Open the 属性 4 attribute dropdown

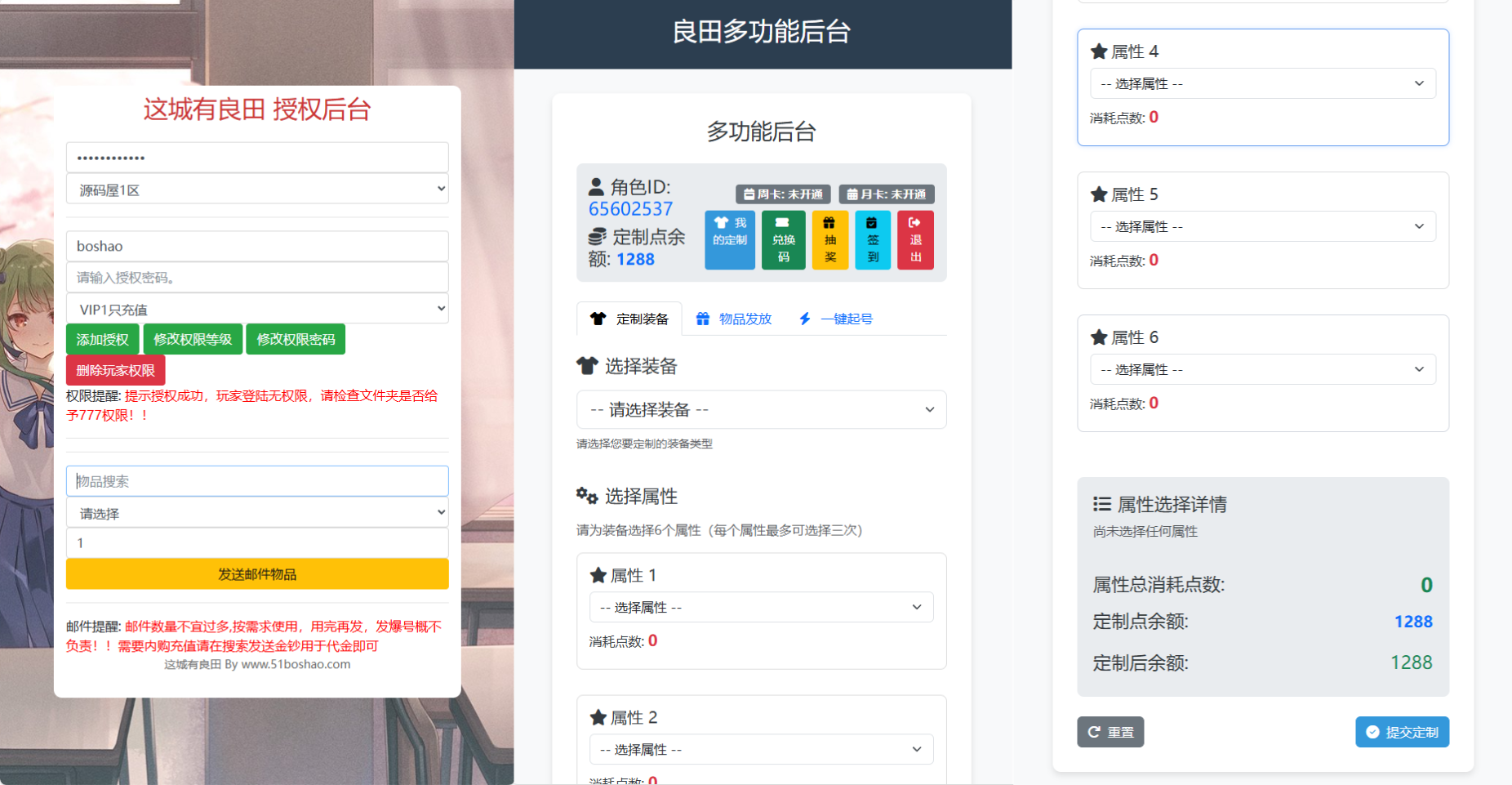pos(1263,83)
